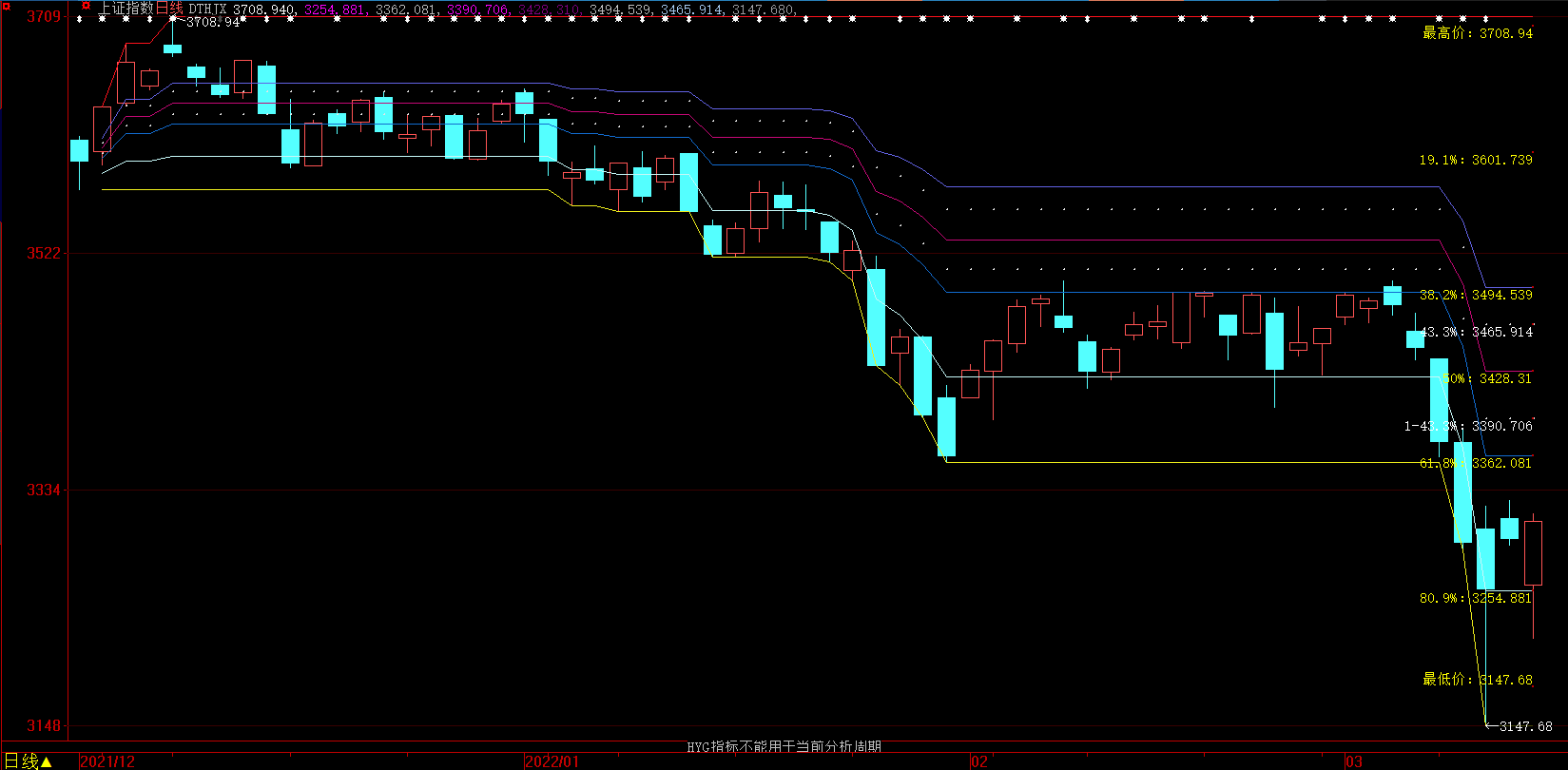Screen dimensions: 1568x770
Task: Click the 最高价: 3708.94 label
Action: point(1478,33)
